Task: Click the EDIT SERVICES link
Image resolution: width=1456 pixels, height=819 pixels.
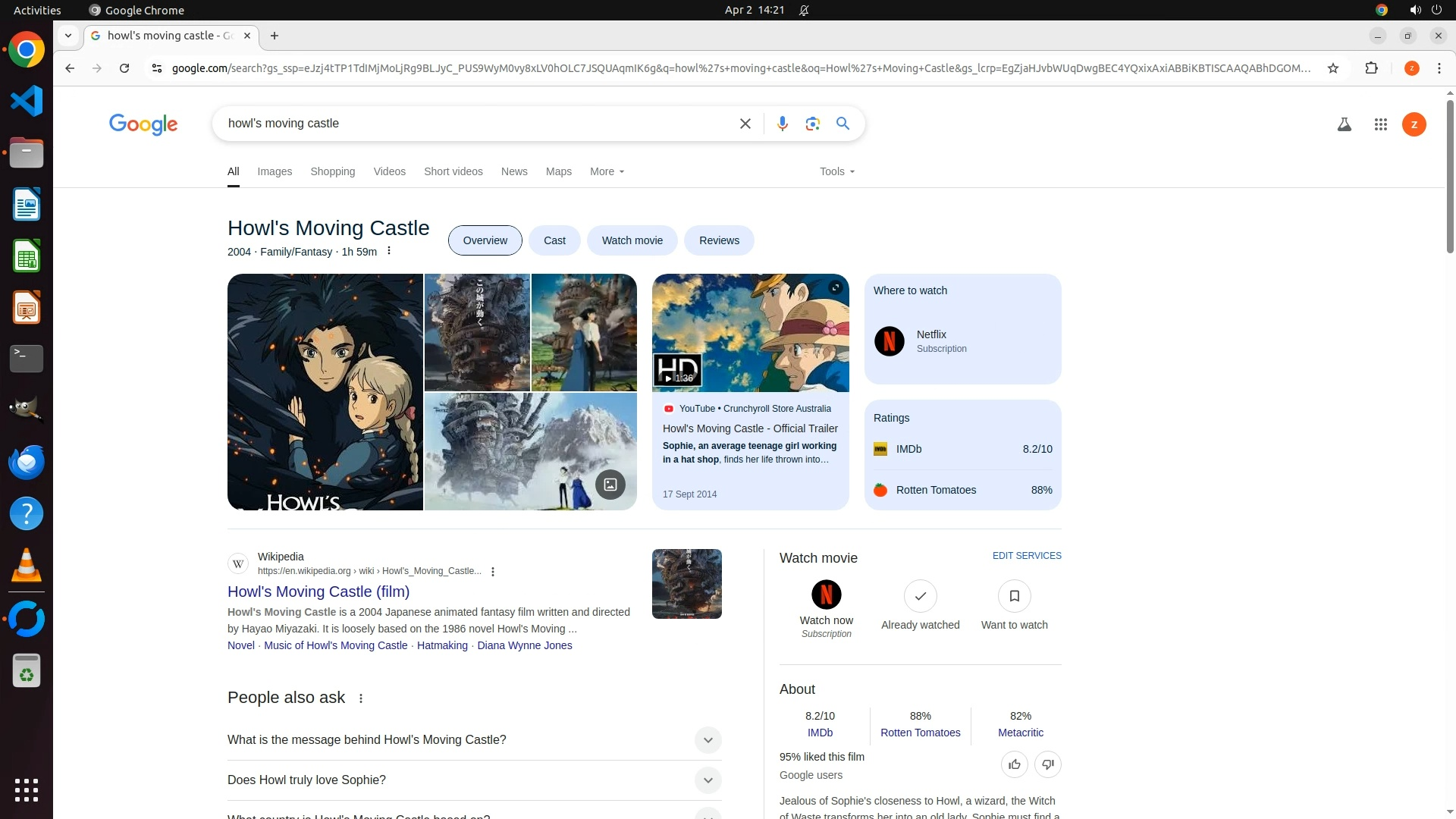Action: [x=1026, y=556]
